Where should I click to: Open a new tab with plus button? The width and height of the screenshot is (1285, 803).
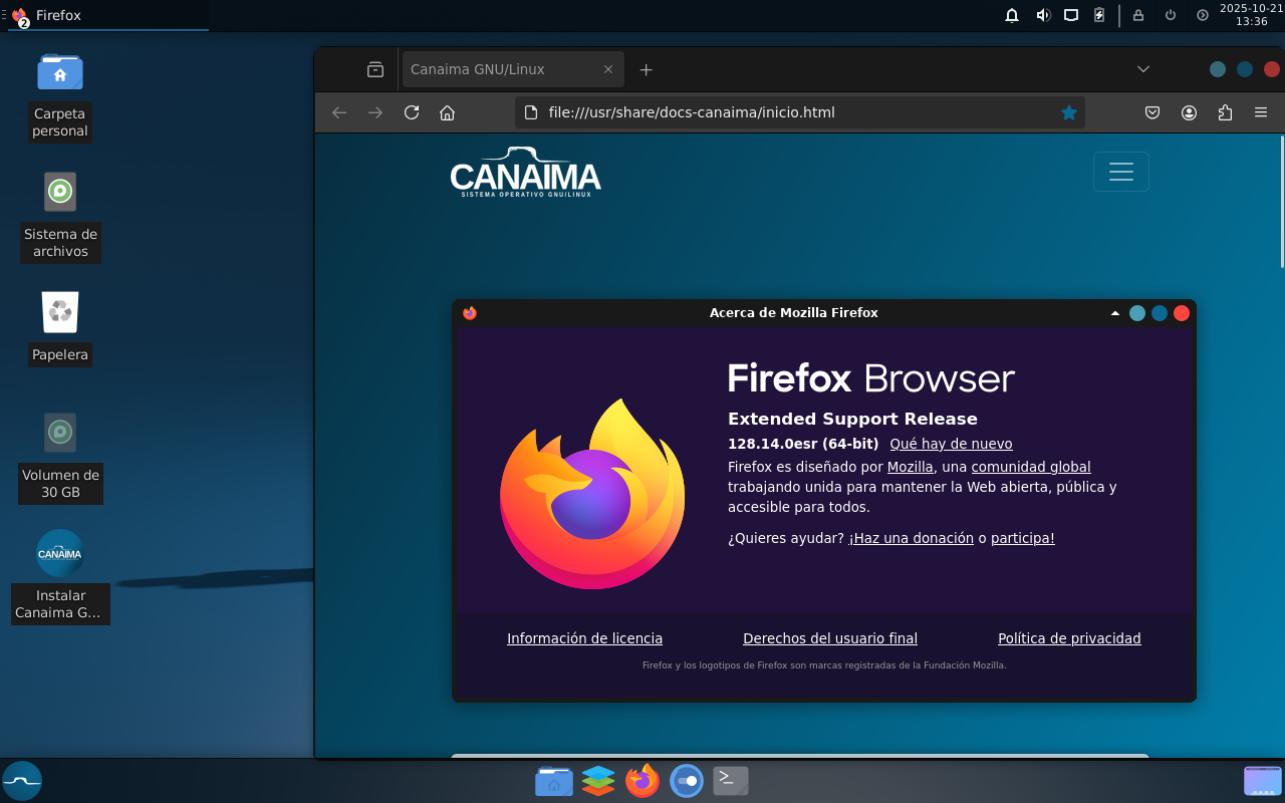(x=646, y=70)
